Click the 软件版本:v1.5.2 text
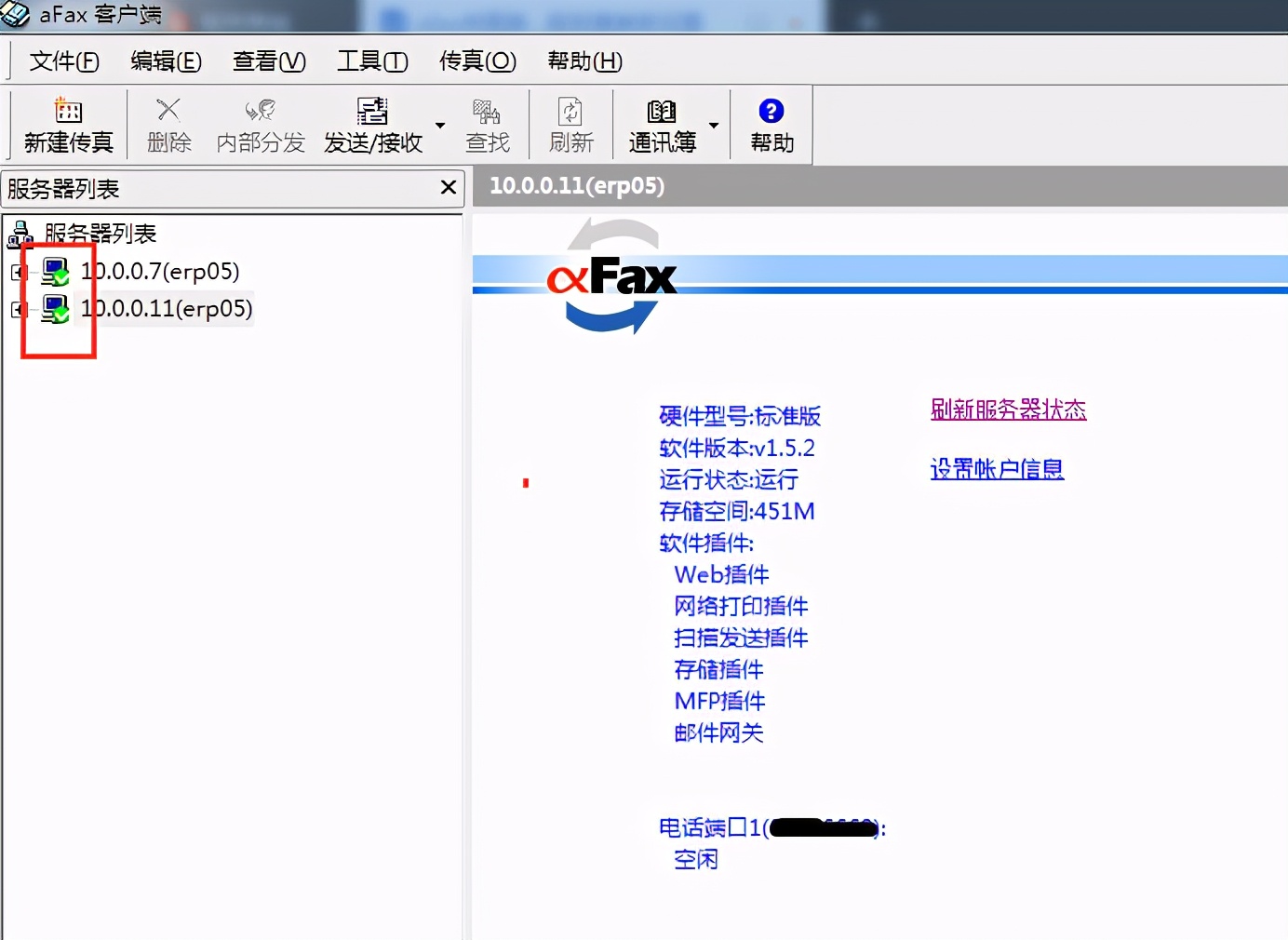 (737, 448)
